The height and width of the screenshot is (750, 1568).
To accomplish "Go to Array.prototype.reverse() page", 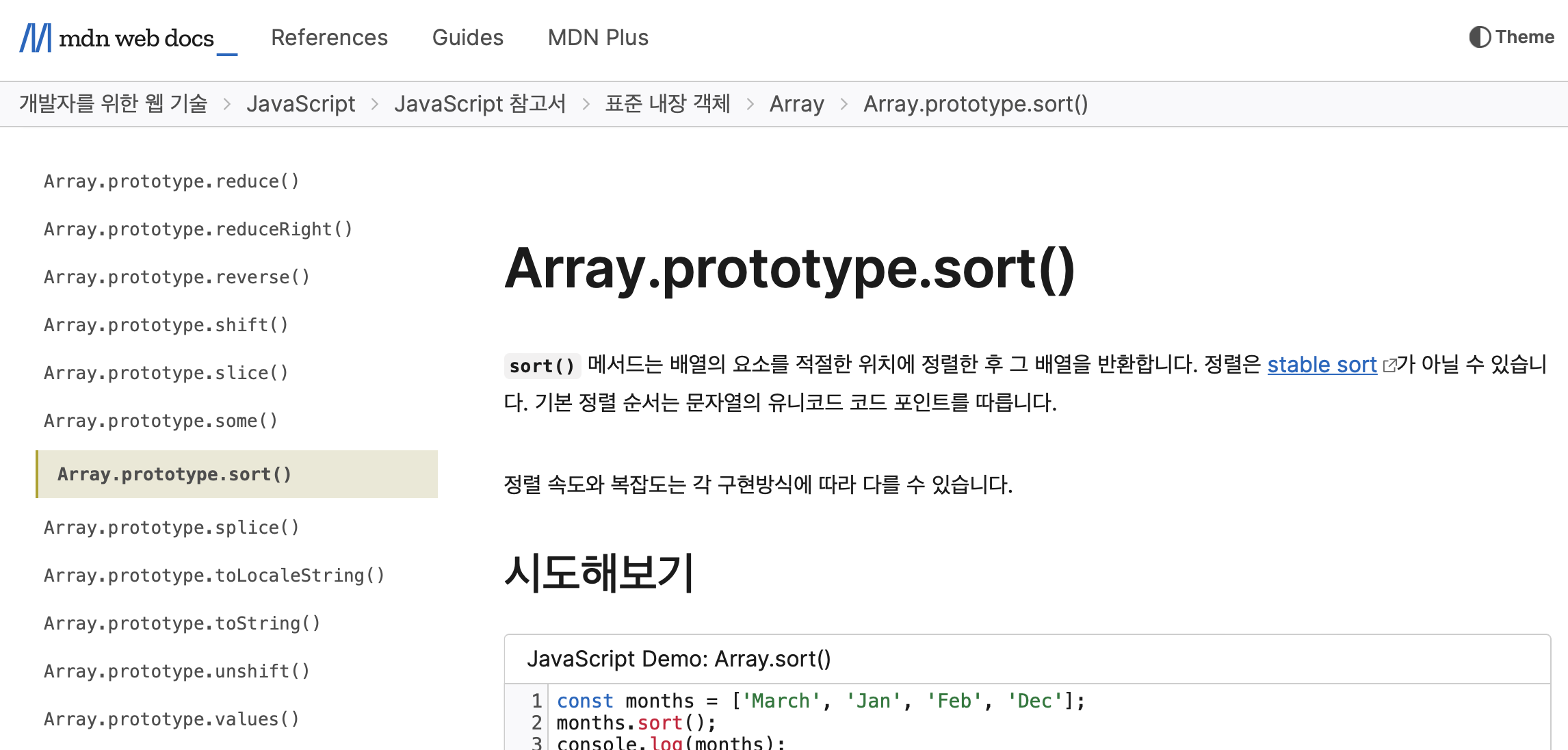I will pos(177,277).
